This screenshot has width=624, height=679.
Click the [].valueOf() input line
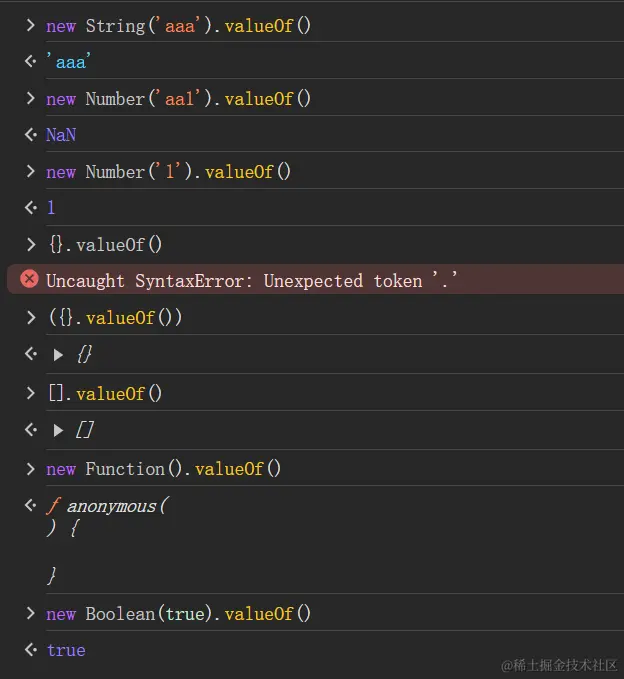tap(105, 394)
